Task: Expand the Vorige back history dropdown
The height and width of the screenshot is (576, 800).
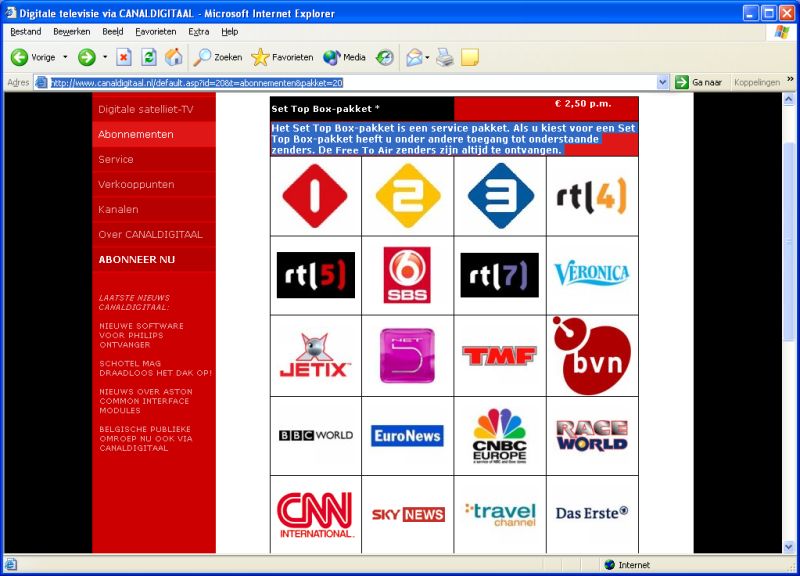Action: click(x=65, y=57)
